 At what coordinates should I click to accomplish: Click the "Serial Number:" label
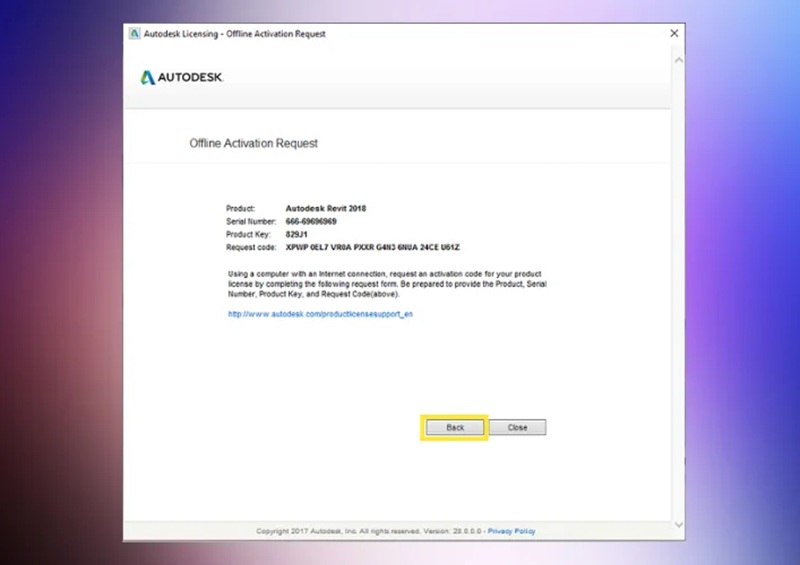coord(251,220)
